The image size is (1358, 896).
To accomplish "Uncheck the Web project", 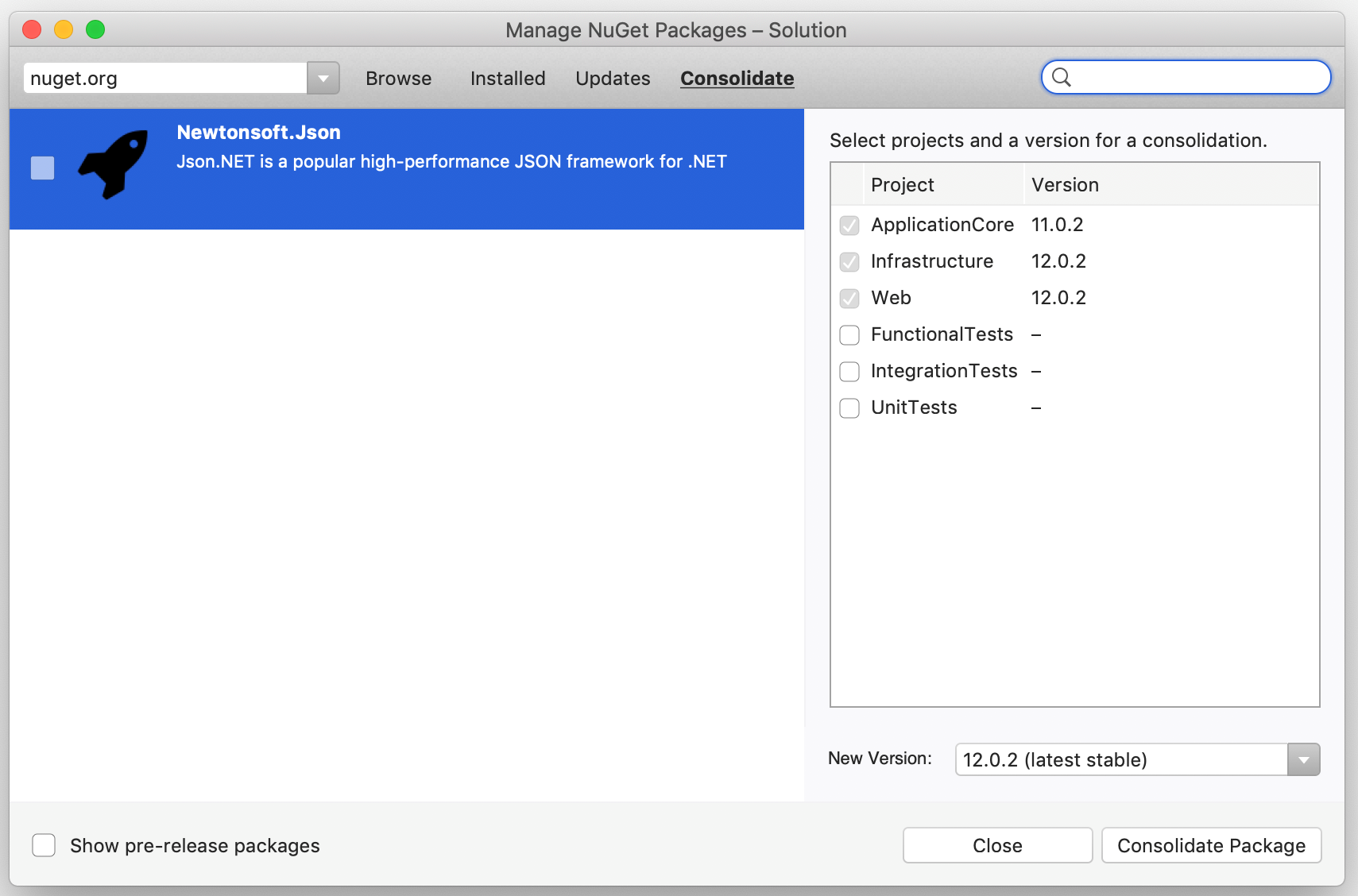I will click(849, 298).
